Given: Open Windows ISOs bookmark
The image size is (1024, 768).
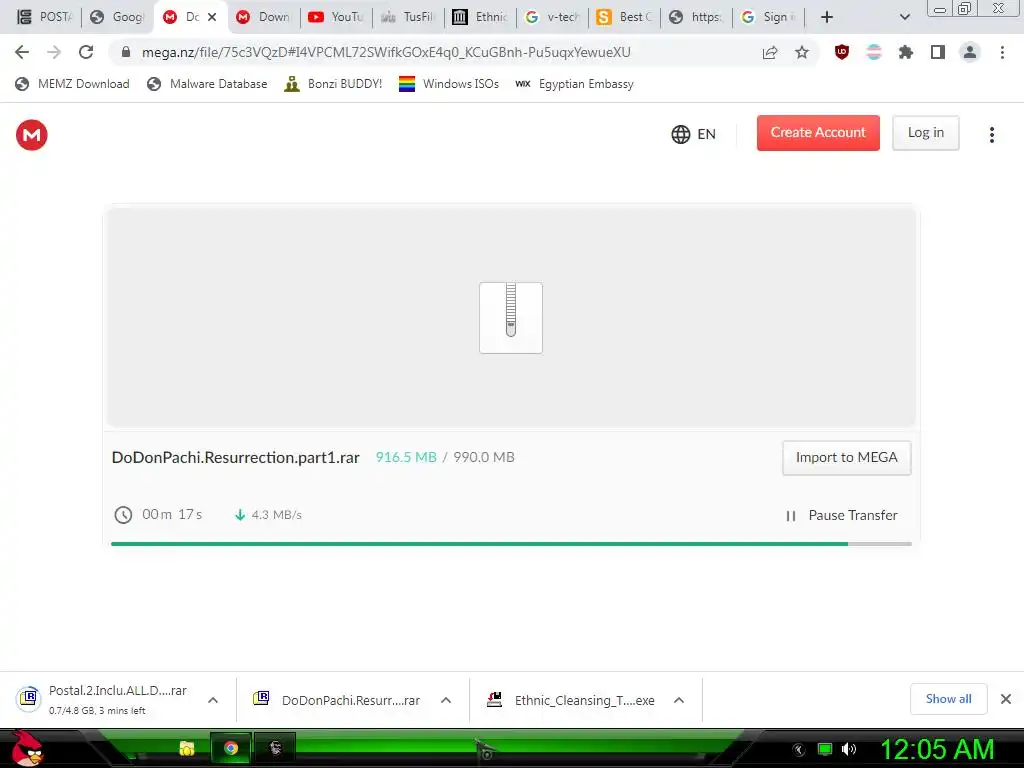Looking at the screenshot, I should [449, 84].
